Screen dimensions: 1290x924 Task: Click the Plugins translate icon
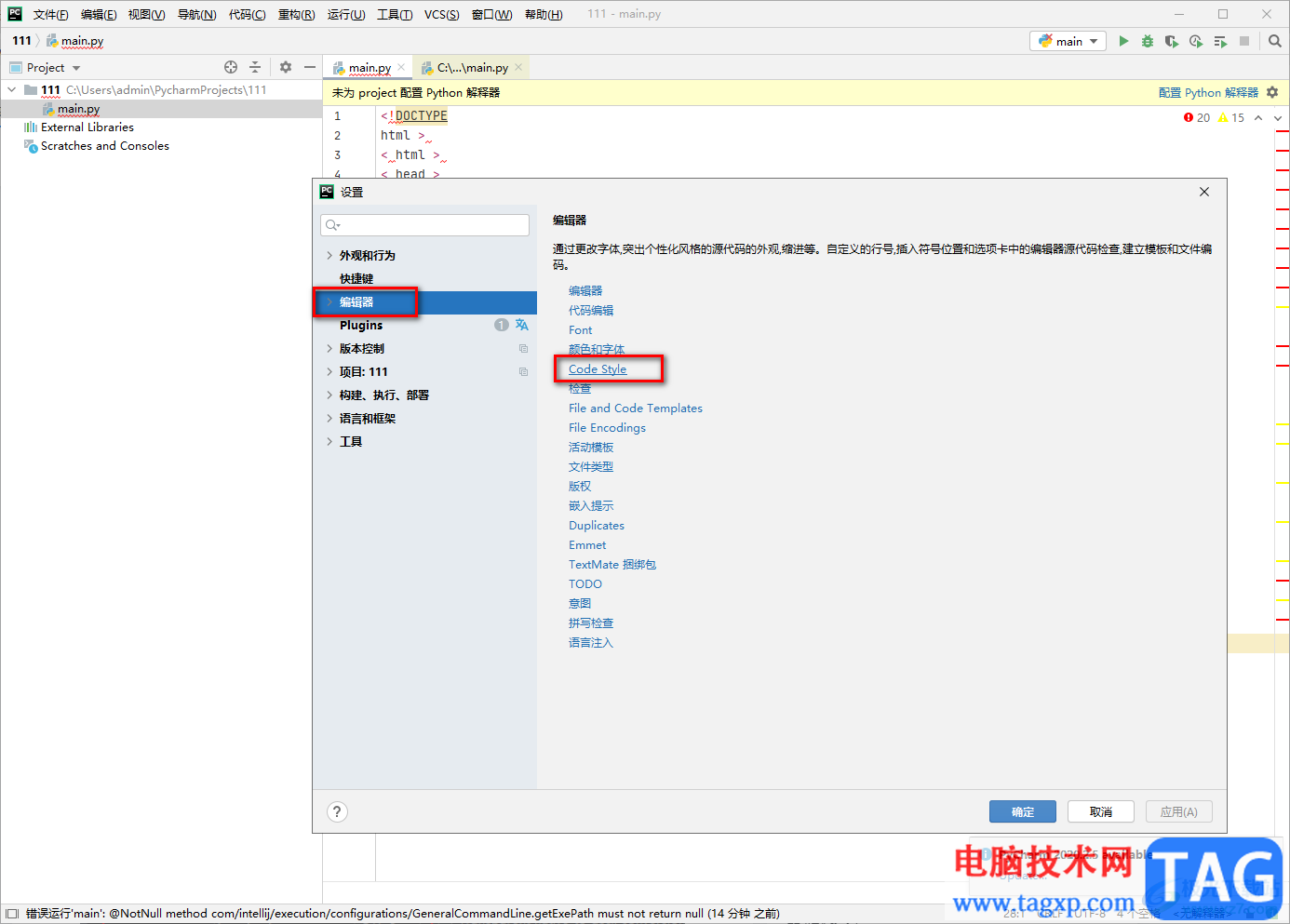point(521,325)
